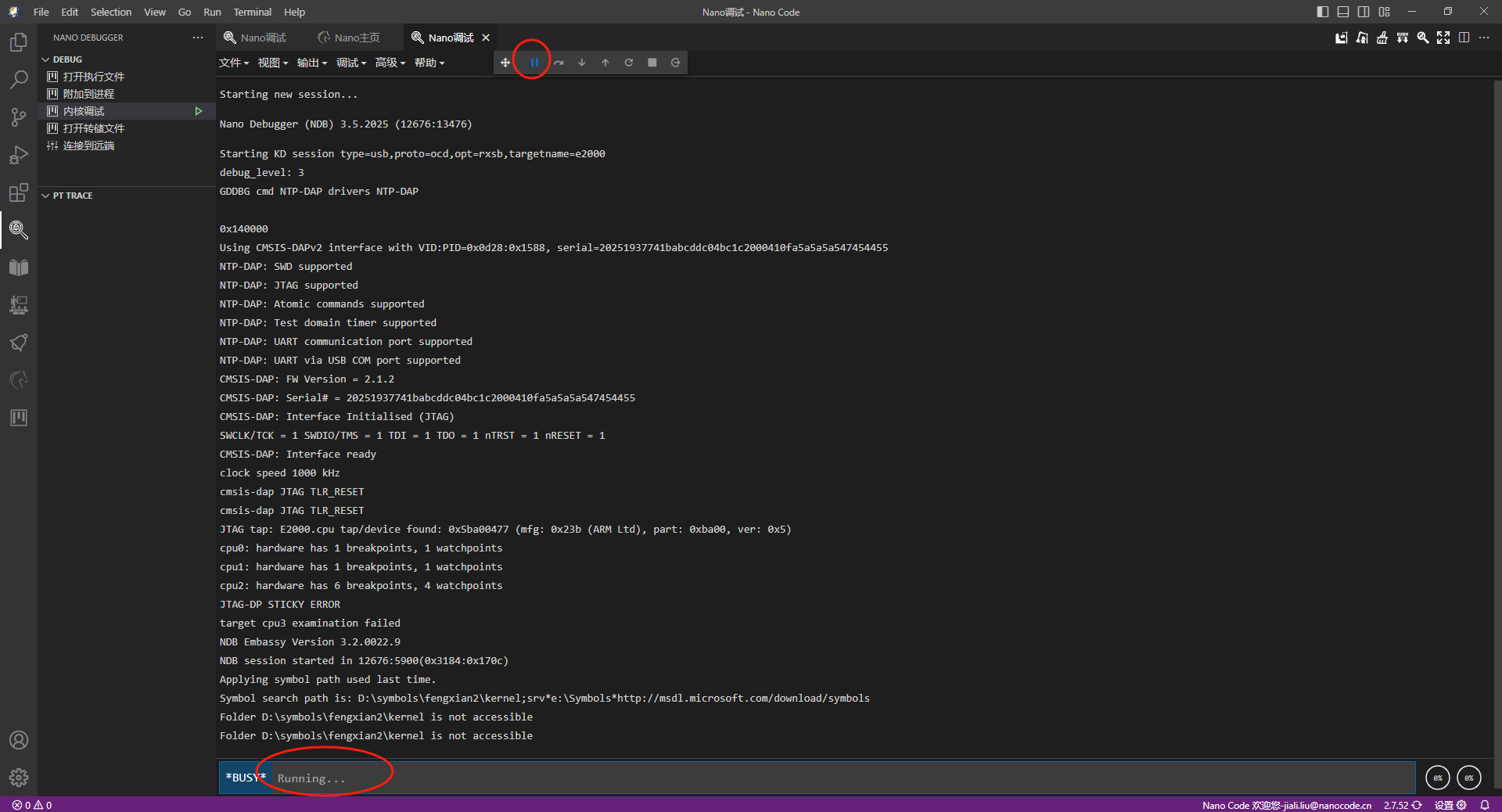Click the factory-like editor toolbar icon
1502x812 pixels.
coord(1342,38)
